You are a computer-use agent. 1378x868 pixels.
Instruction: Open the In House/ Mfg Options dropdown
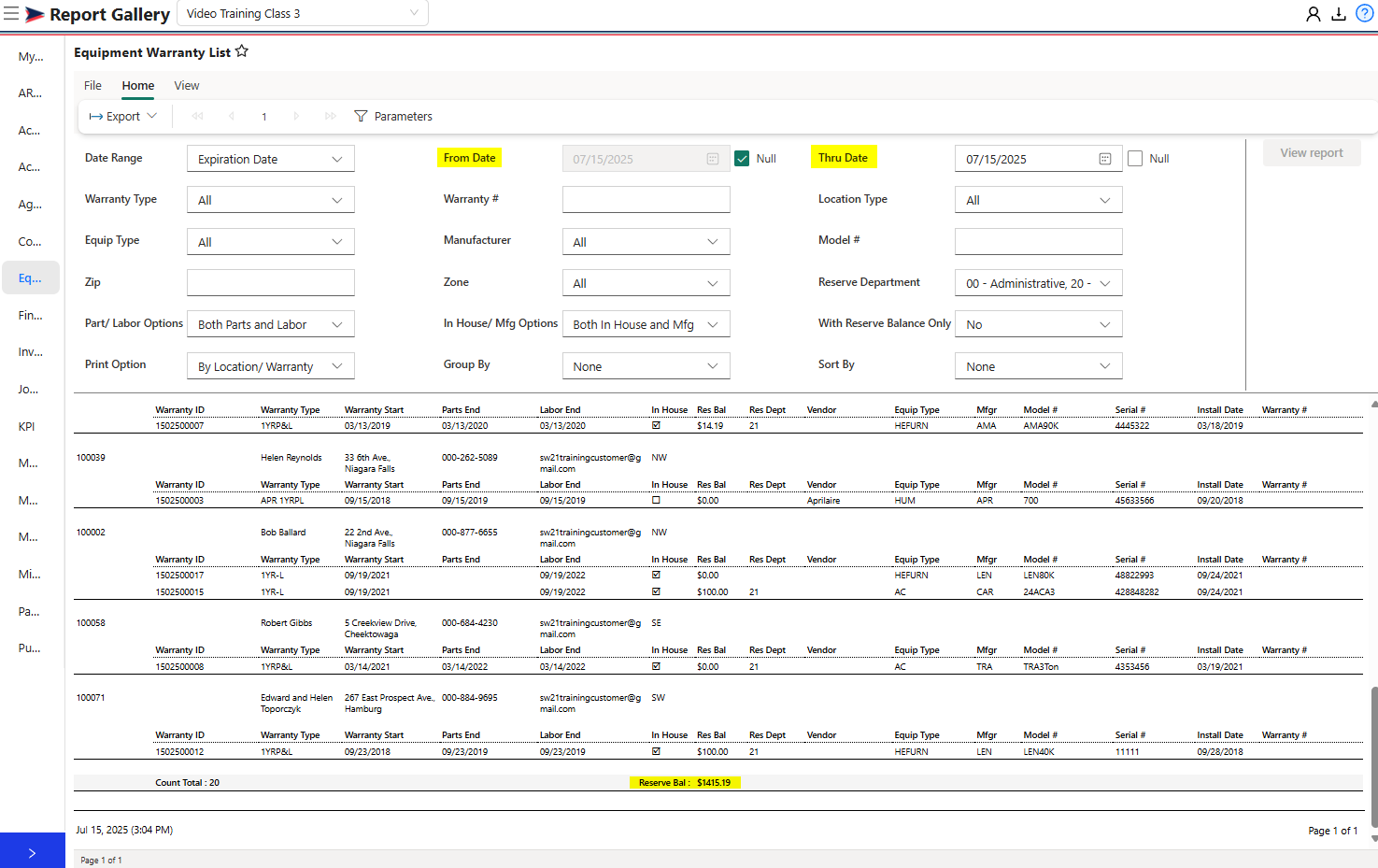[646, 324]
